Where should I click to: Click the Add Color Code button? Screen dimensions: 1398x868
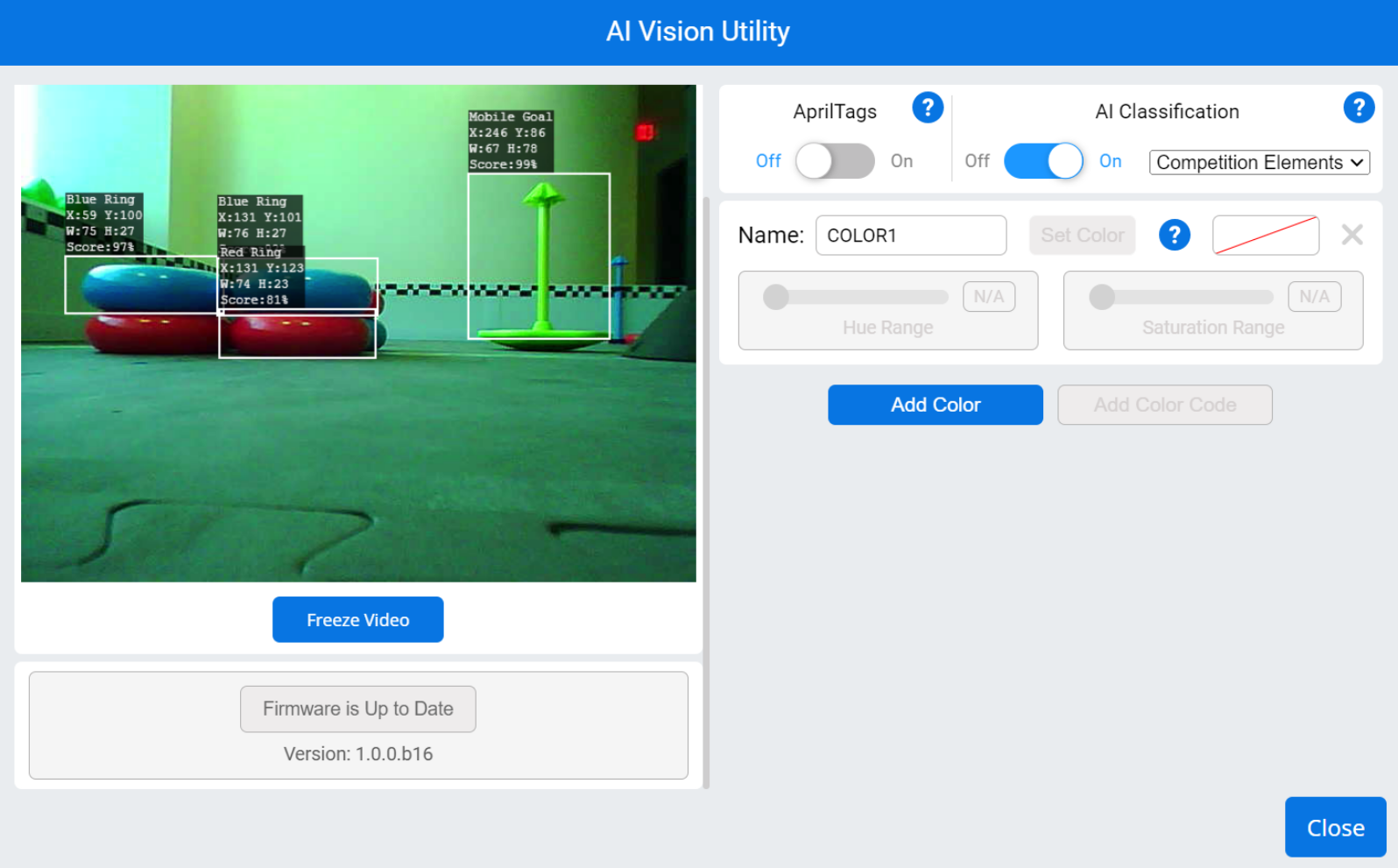point(1164,405)
